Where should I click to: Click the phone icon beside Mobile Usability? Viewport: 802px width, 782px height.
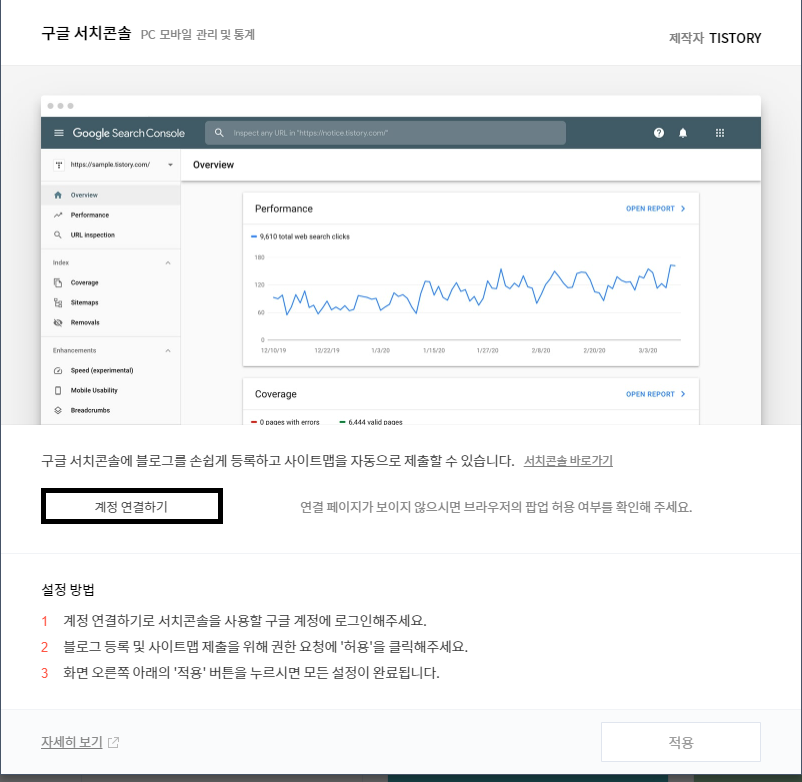pos(58,390)
